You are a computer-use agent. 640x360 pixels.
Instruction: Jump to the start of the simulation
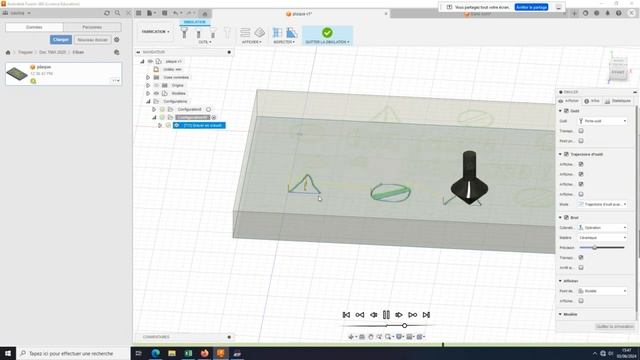point(346,315)
